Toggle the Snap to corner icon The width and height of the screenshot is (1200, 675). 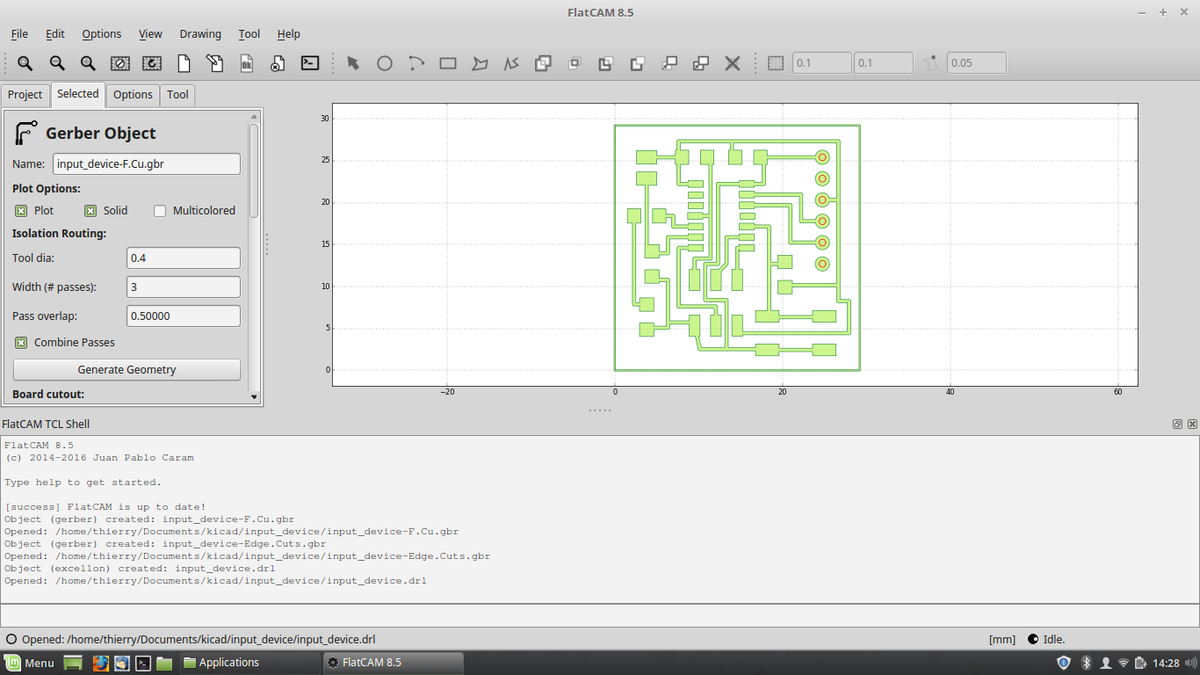click(x=931, y=63)
